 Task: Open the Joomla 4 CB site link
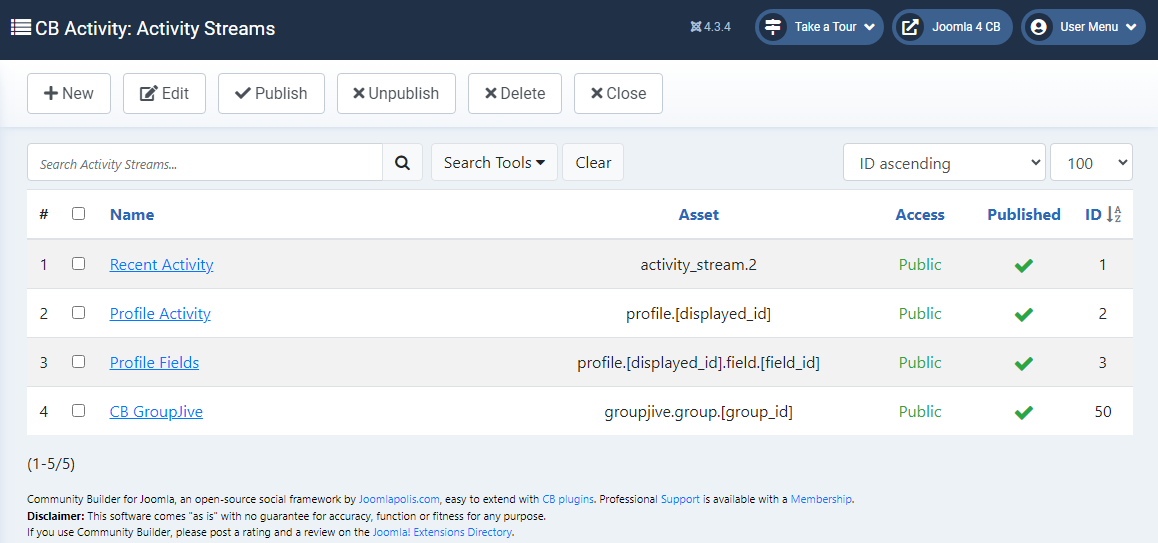952,27
